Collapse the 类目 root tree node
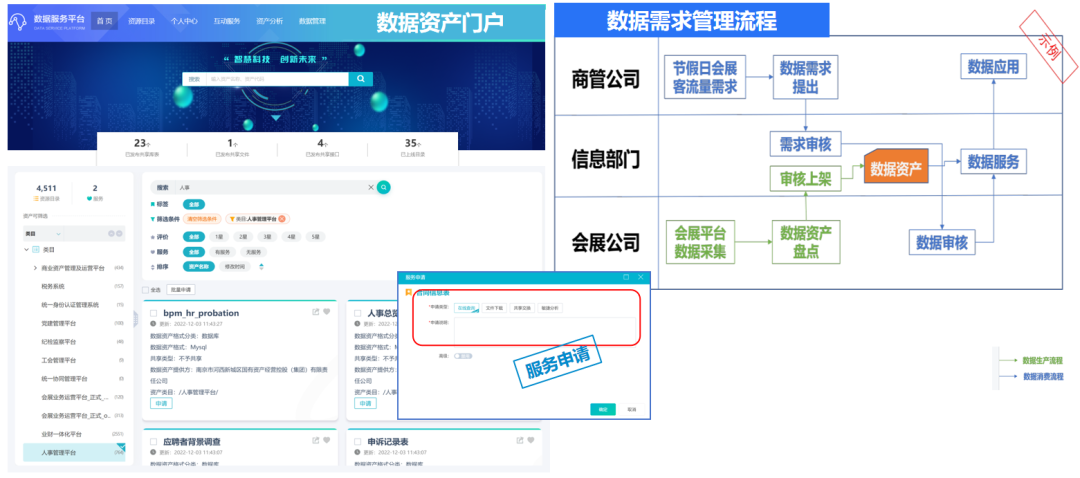 (x=25, y=249)
